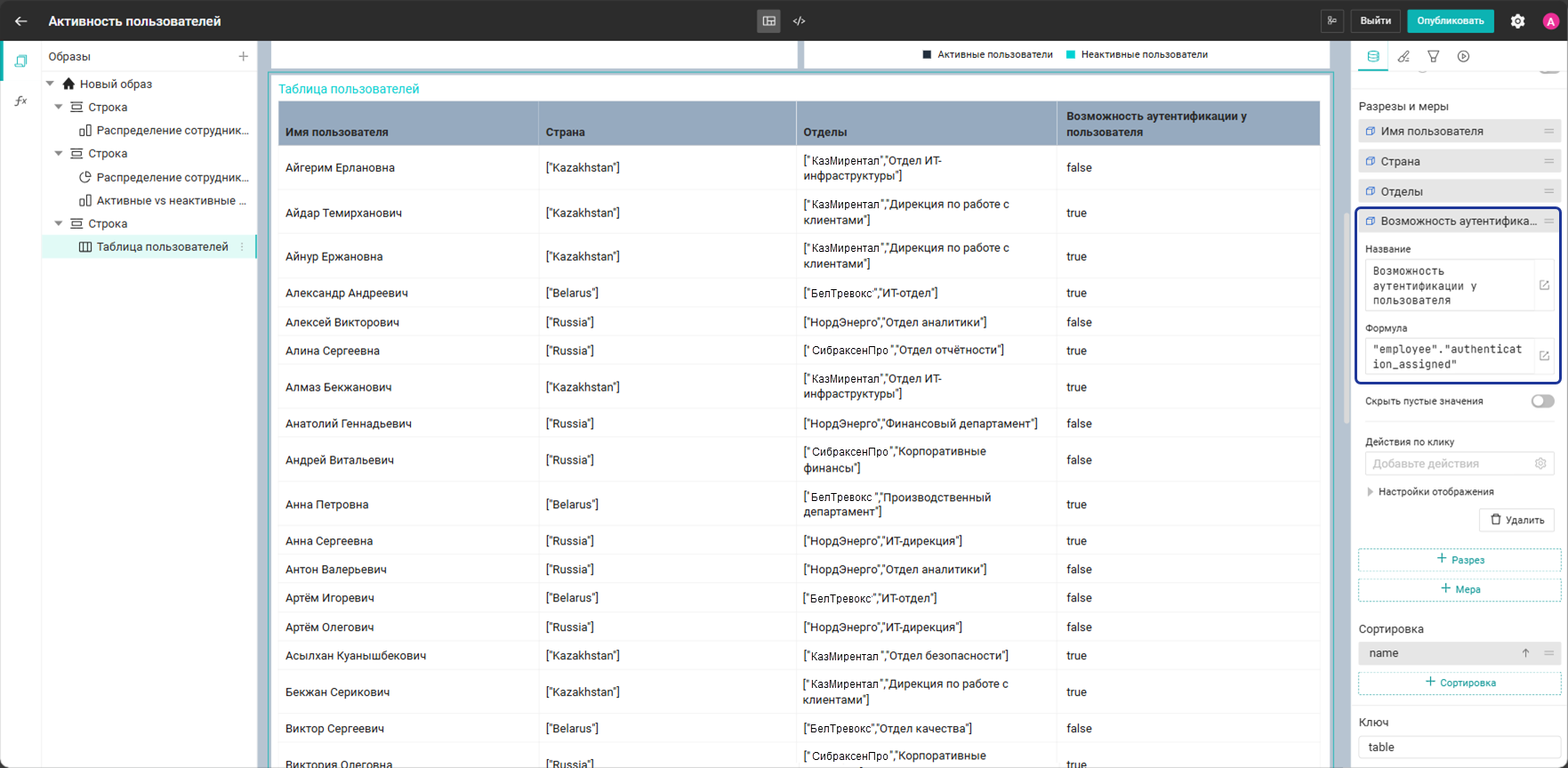Toggle name sorting direction arrow

point(1525,653)
